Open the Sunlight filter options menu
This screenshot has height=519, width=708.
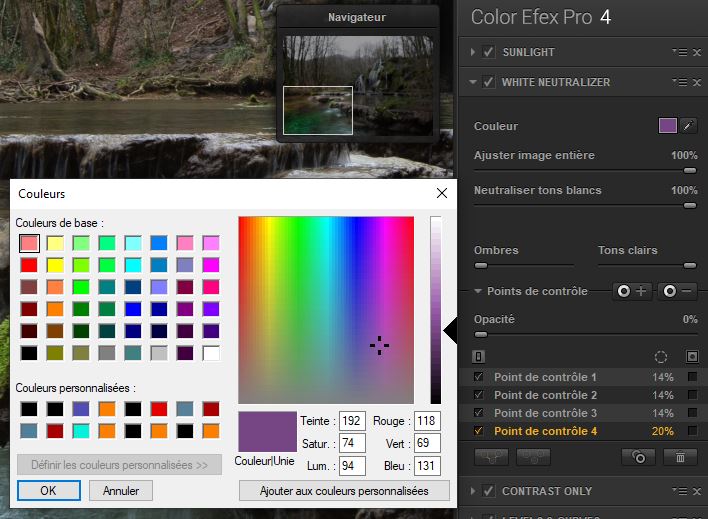(680, 52)
